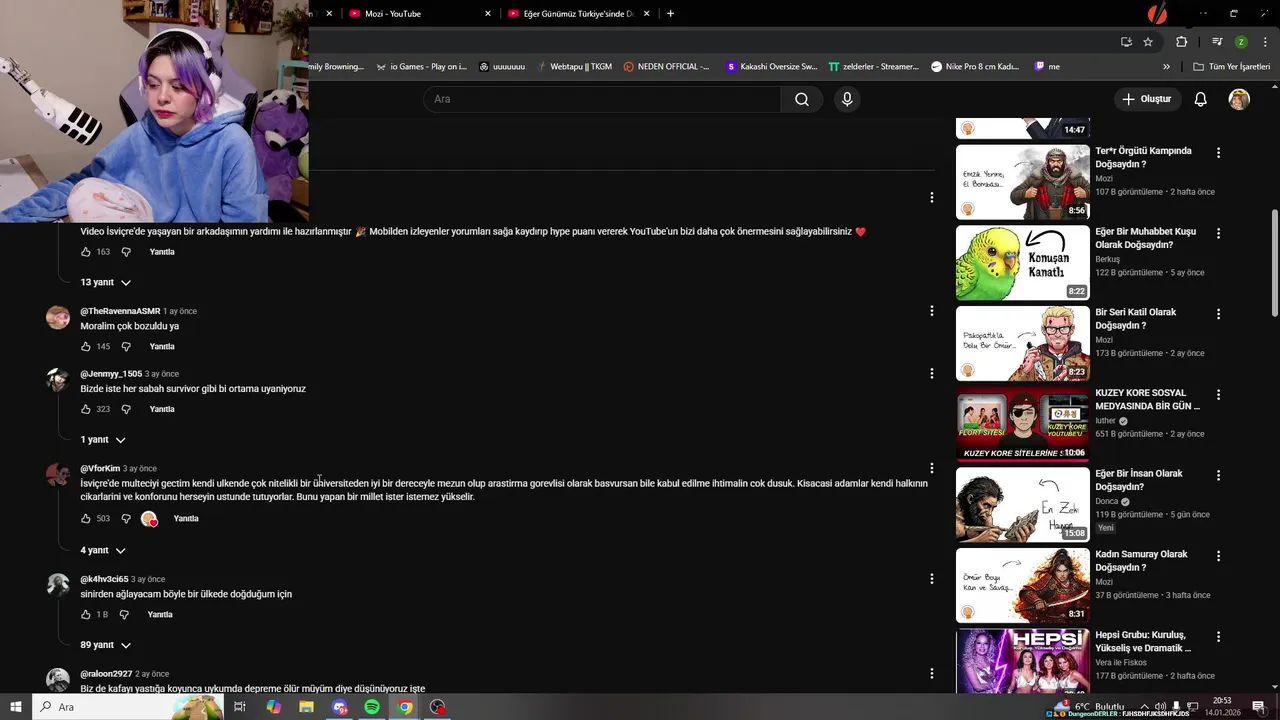Open the @k4hv3ci65 channel link
Screen dimensions: 1280x720
[104, 579]
